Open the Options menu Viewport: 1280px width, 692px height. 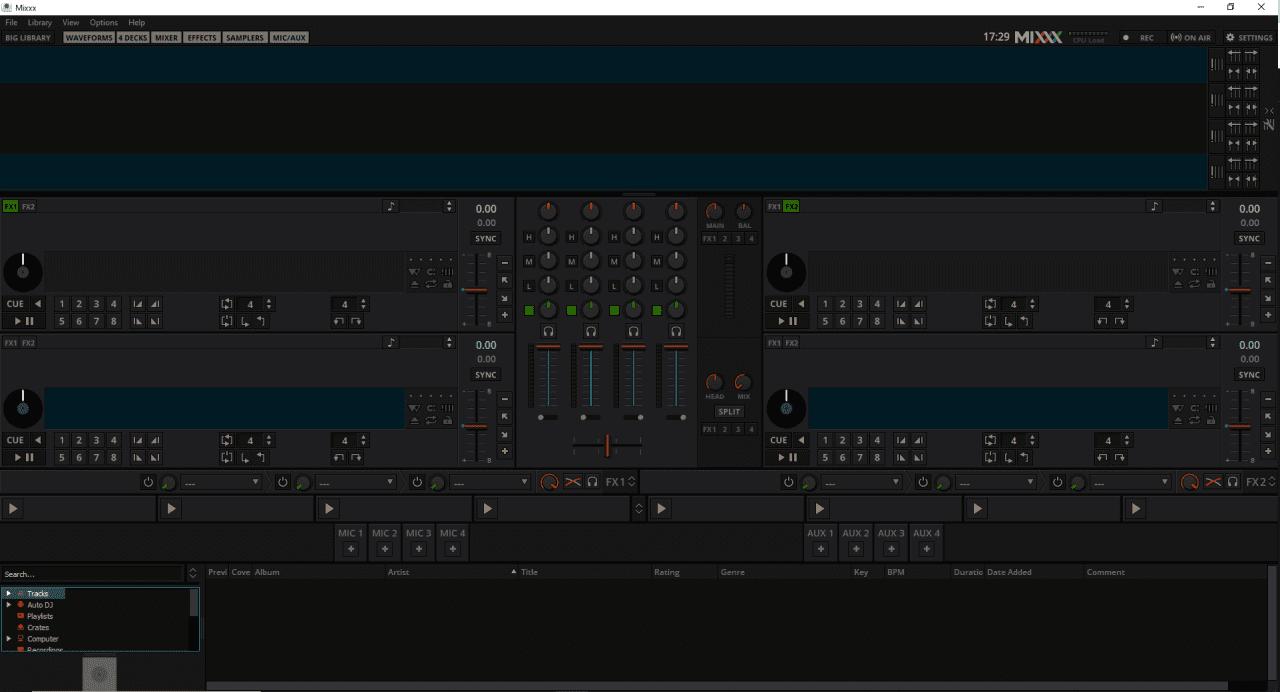tap(104, 22)
